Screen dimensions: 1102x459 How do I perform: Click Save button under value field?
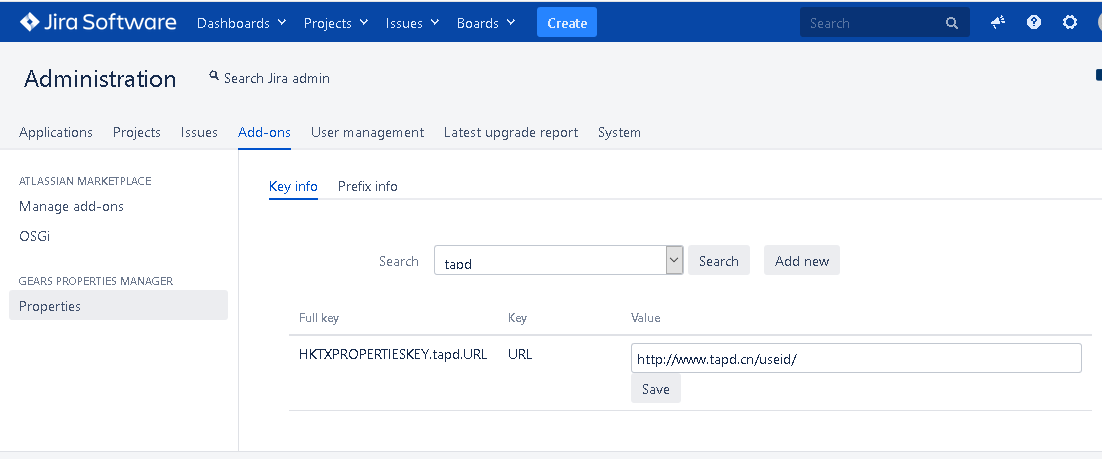coord(656,389)
